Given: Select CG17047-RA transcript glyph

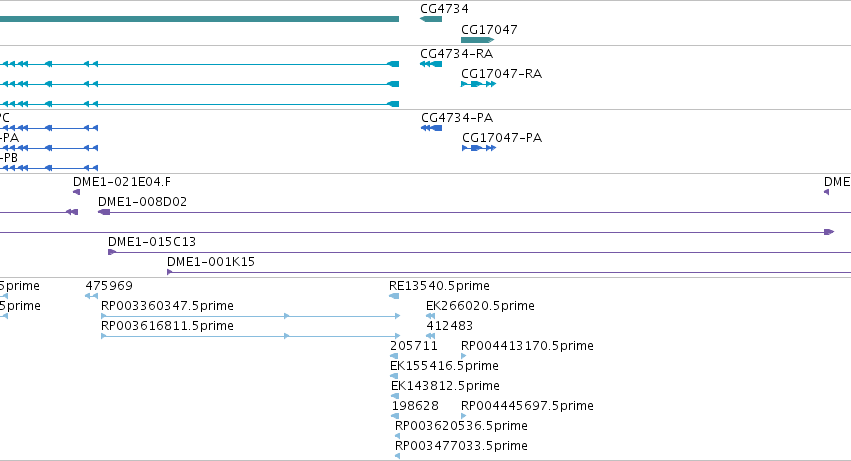Looking at the screenshot, I should coord(478,84).
